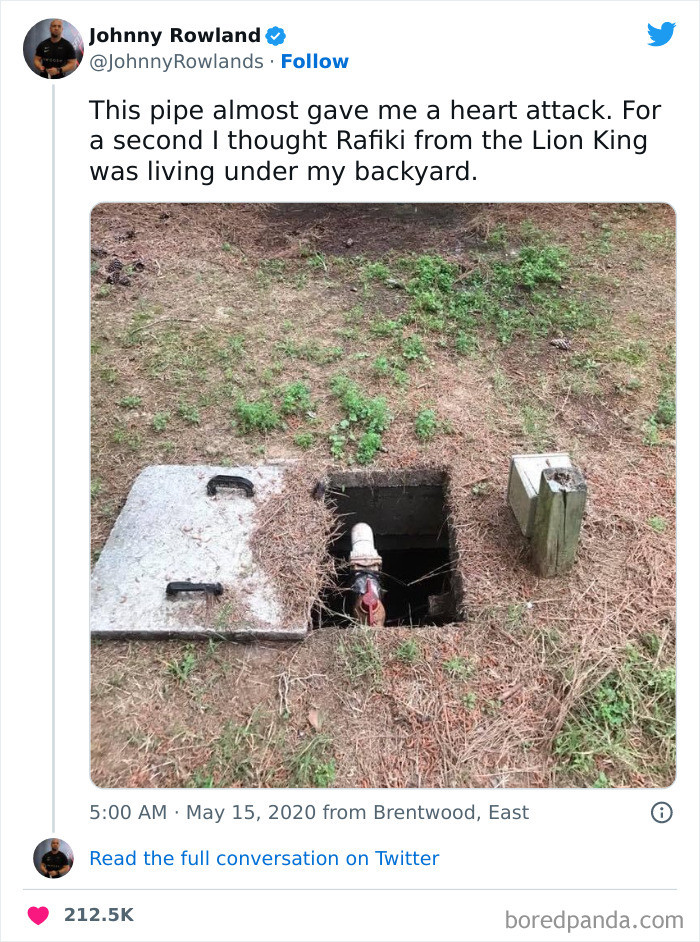Open Read the full conversation on Twitter
This screenshot has height=942, width=700.
coord(265,859)
